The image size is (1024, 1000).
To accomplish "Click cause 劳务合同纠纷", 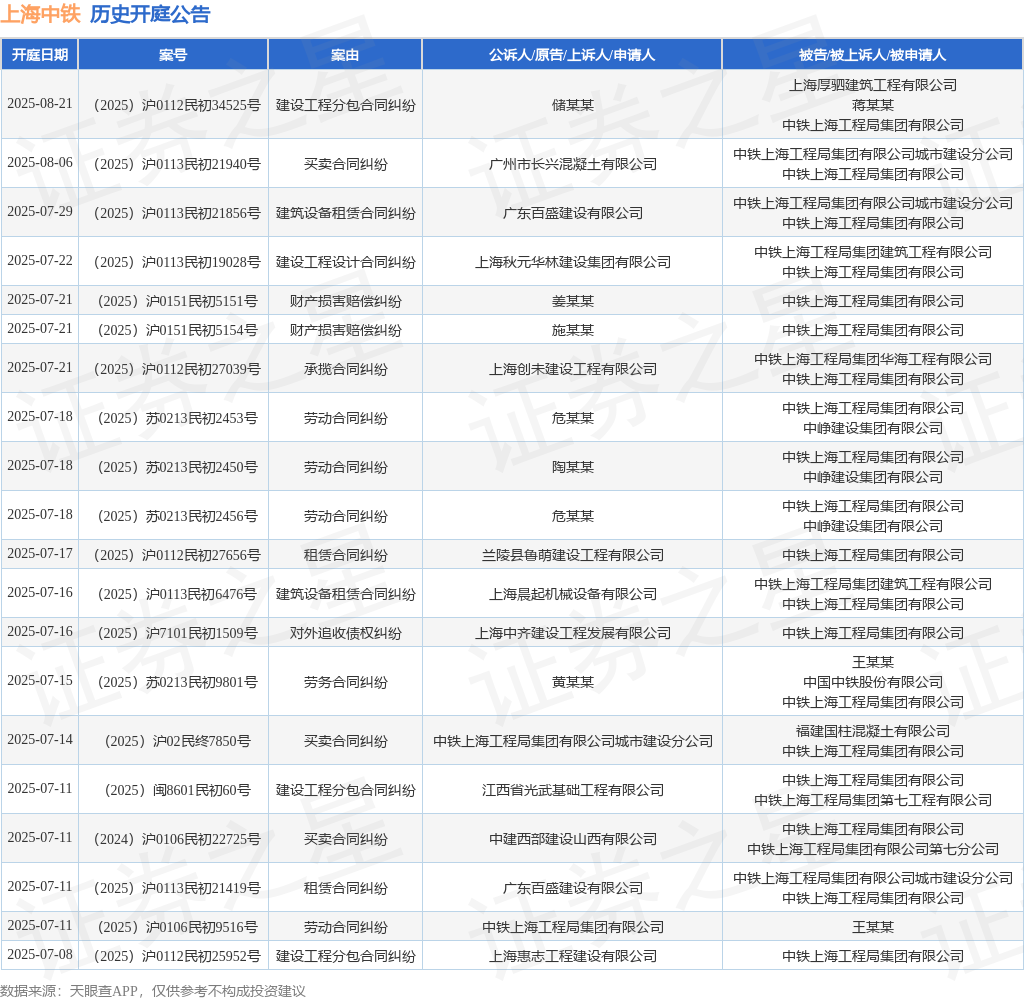I will (x=345, y=682).
